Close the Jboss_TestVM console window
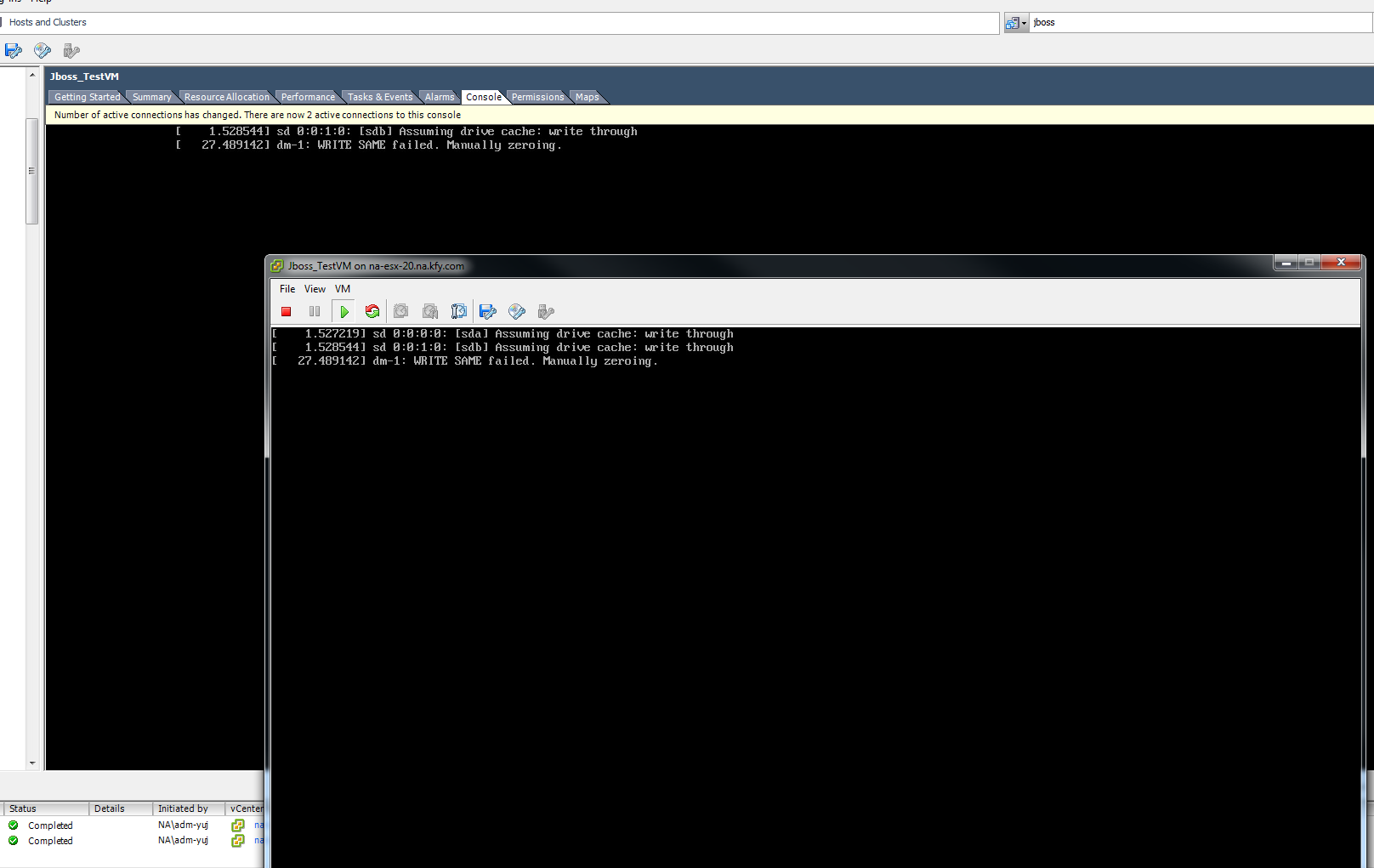 1342,263
